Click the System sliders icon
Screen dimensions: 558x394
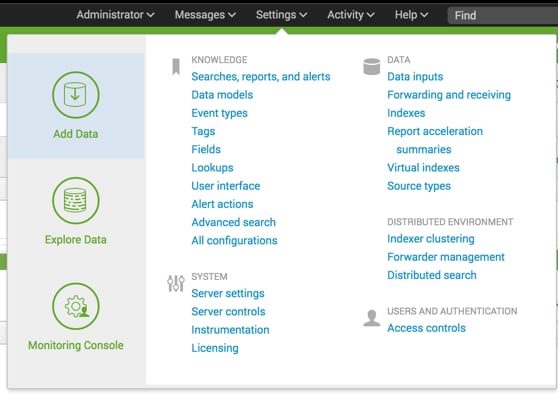tap(176, 284)
